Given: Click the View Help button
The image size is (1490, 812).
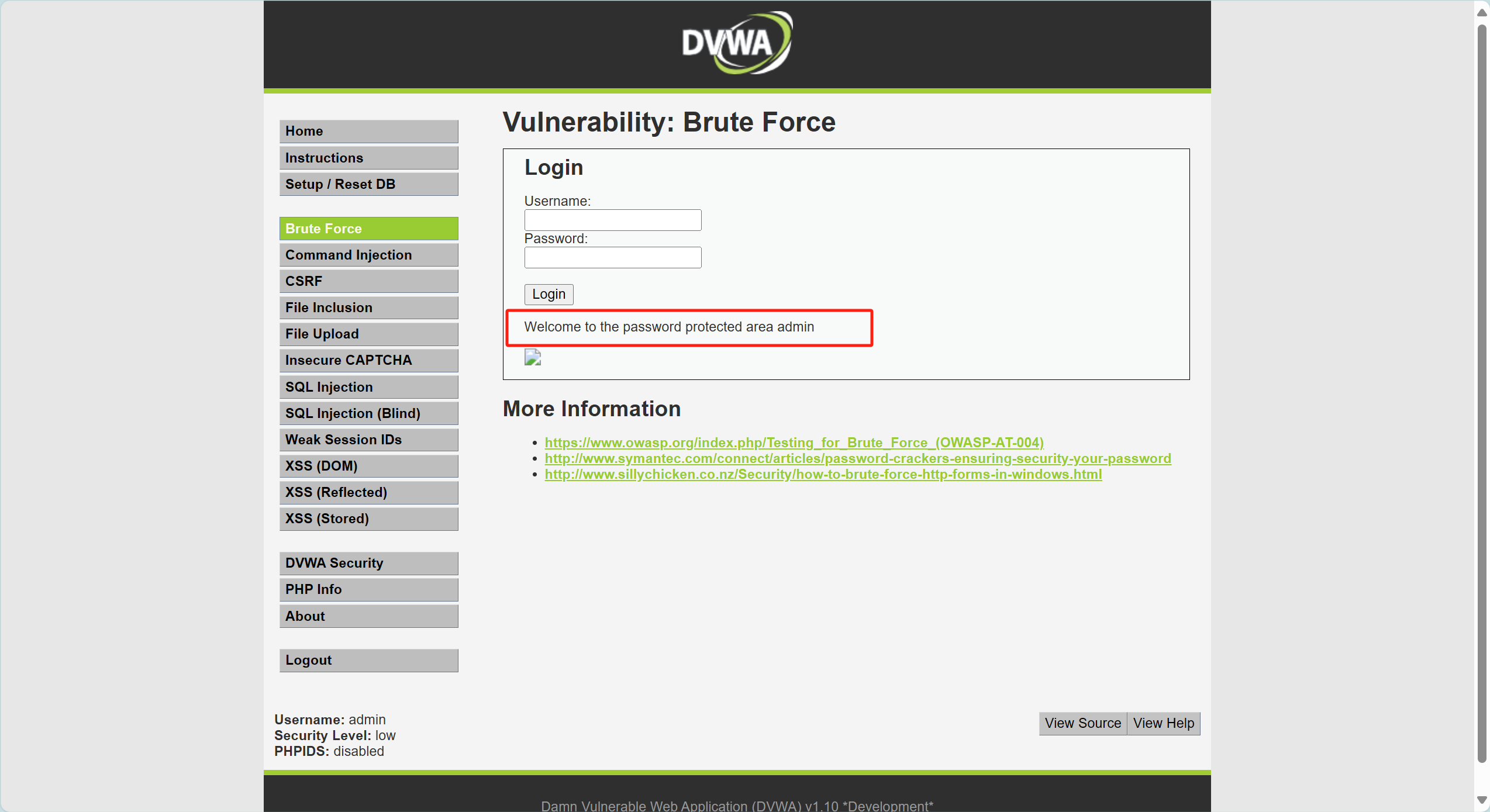Looking at the screenshot, I should tap(1163, 723).
